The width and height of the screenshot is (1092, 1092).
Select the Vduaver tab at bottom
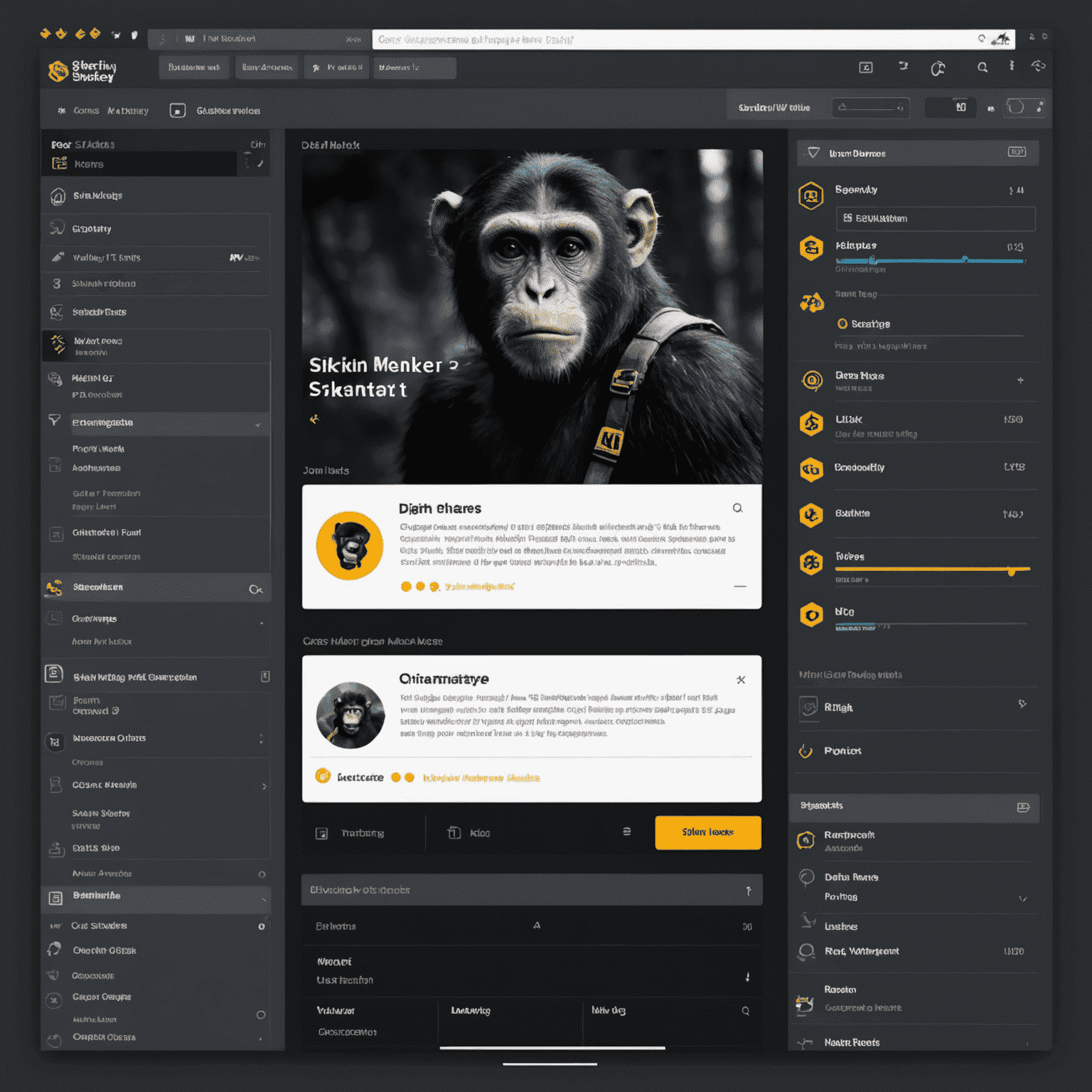point(336,1010)
